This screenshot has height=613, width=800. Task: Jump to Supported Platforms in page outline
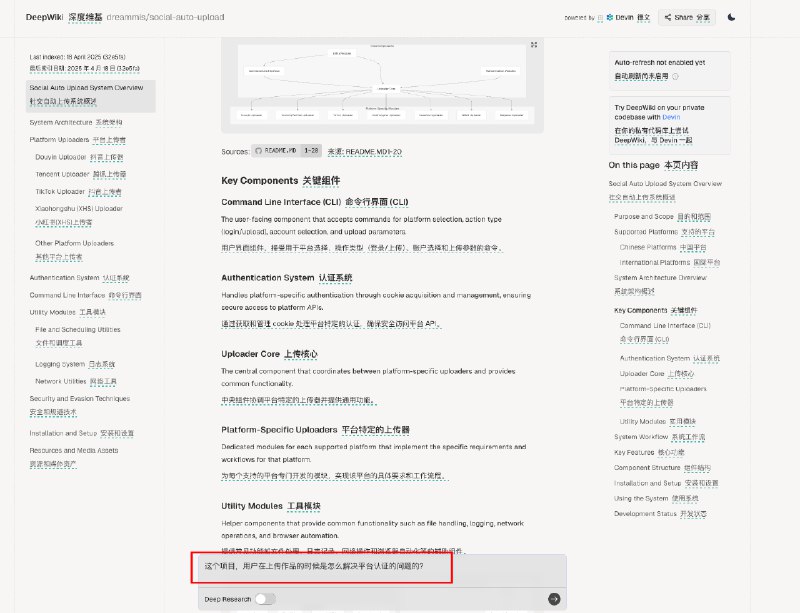click(x=664, y=232)
